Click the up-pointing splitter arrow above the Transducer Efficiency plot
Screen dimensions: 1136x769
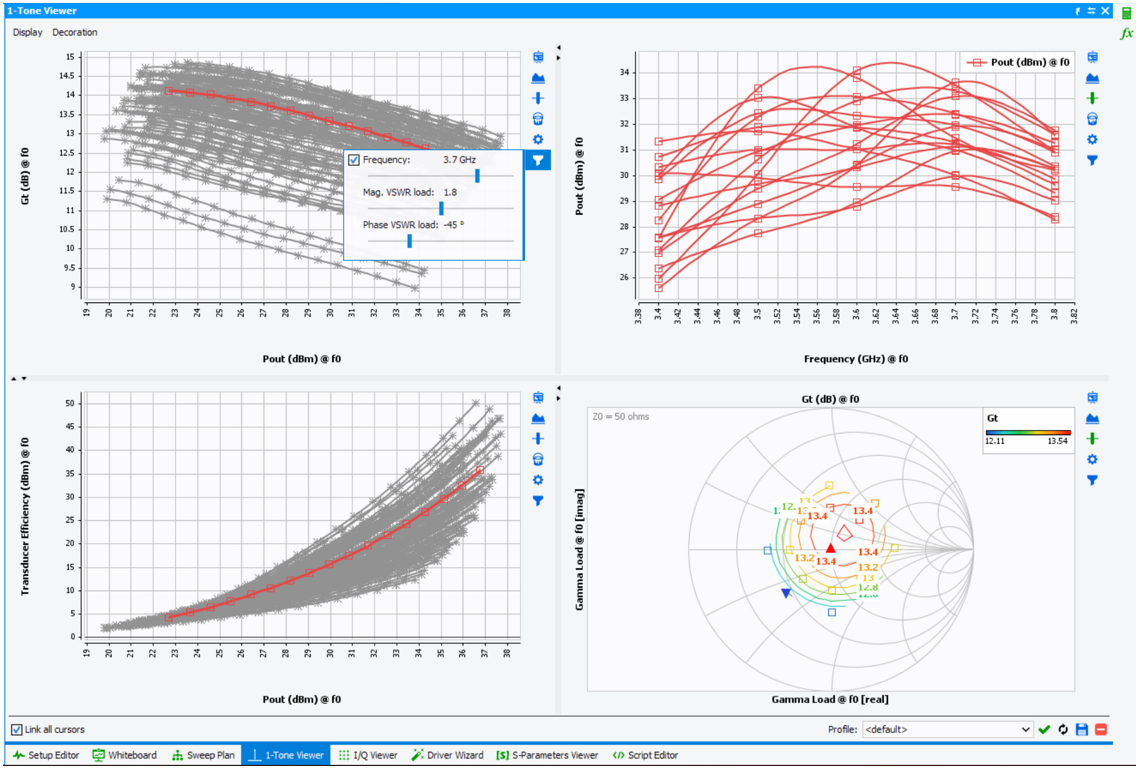point(14,378)
